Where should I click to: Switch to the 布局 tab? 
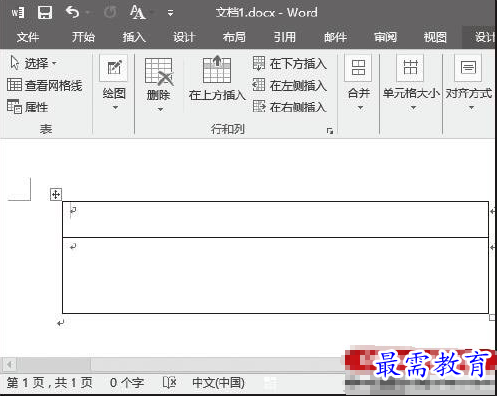point(234,37)
